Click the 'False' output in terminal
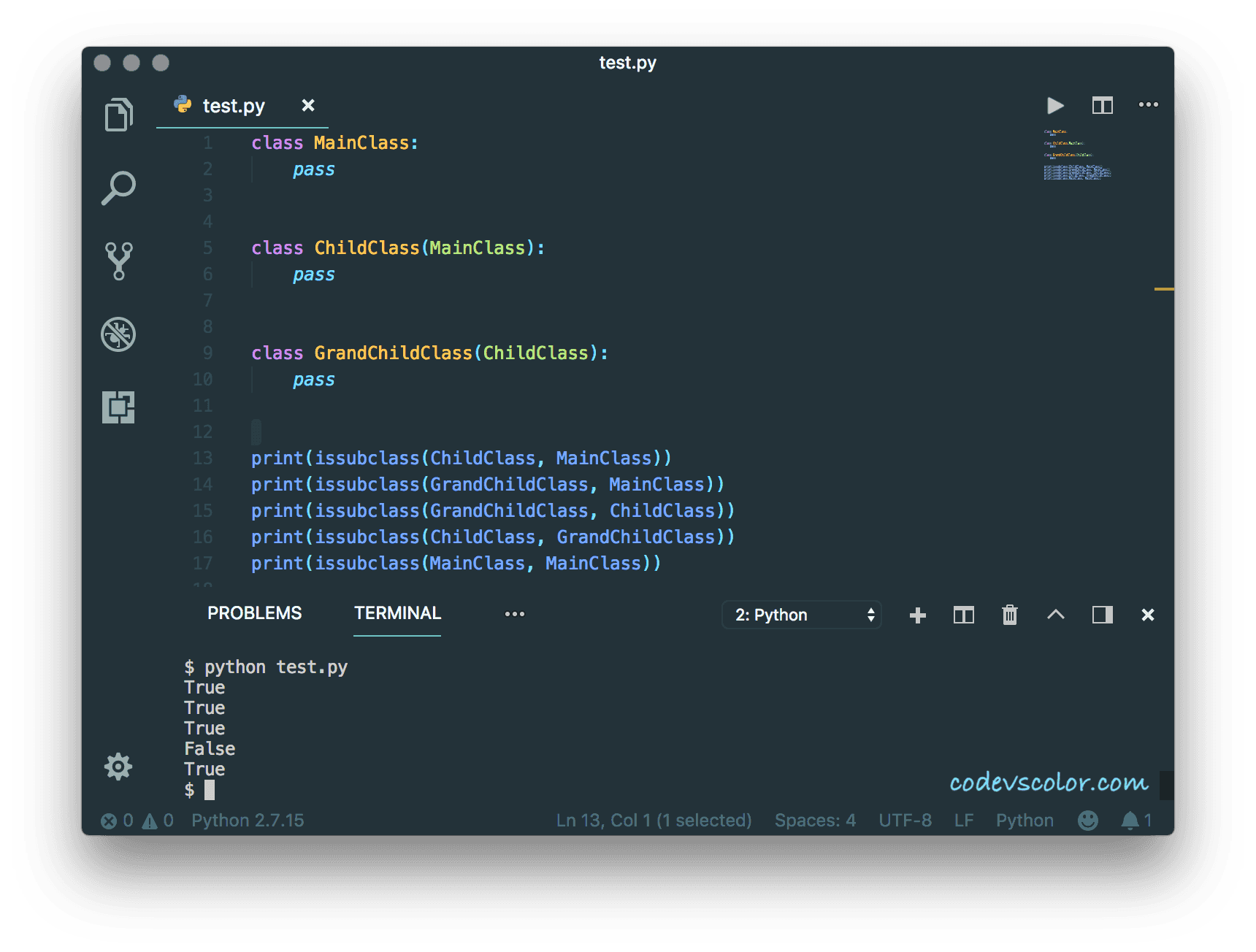The height and width of the screenshot is (952, 1256). 210,749
